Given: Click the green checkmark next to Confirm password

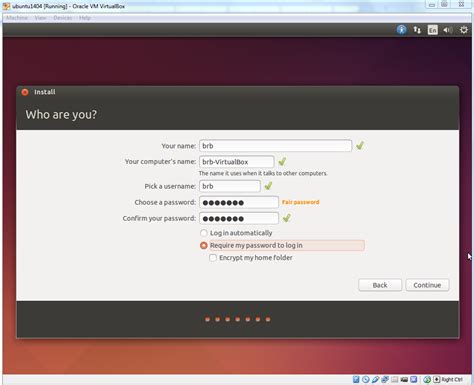Looking at the screenshot, I should [287, 218].
